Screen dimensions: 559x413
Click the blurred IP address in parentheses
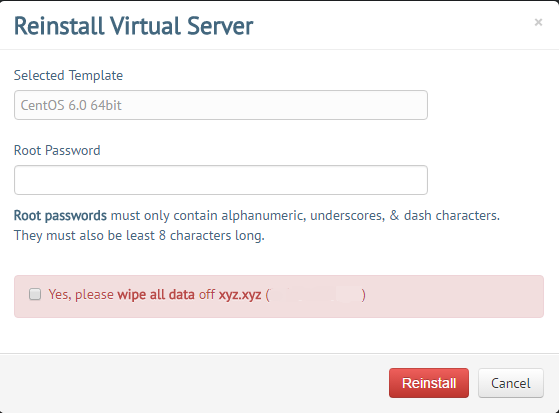click(x=316, y=295)
